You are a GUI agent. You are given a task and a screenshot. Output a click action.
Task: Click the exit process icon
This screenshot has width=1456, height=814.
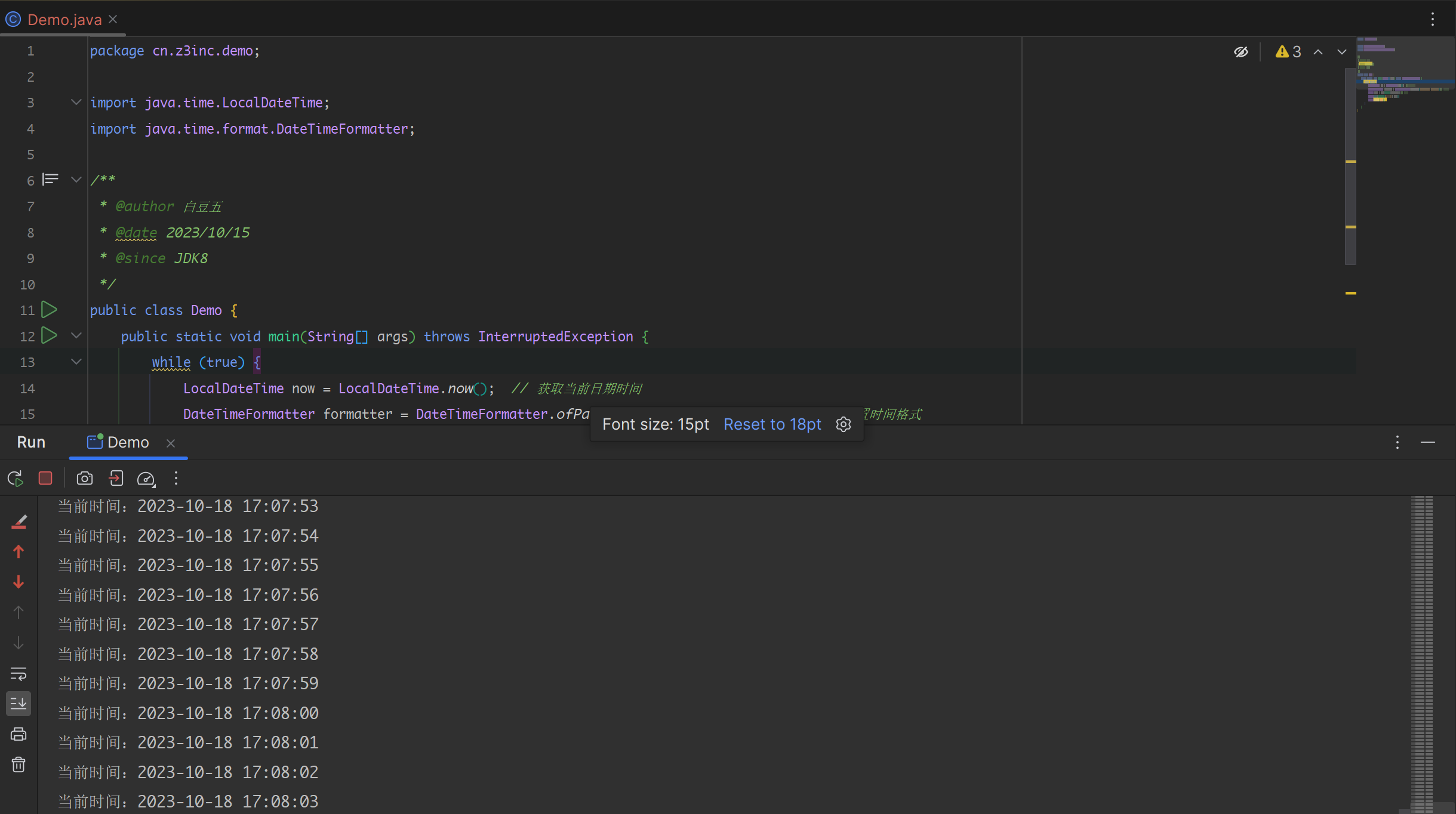click(116, 478)
